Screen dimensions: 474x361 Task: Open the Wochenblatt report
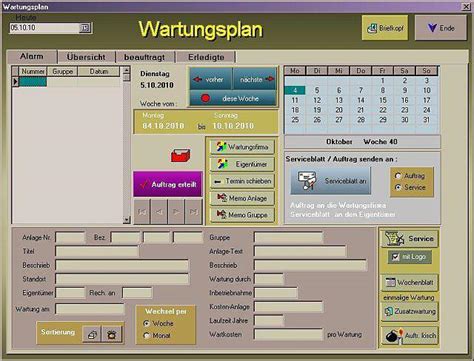coord(409,282)
